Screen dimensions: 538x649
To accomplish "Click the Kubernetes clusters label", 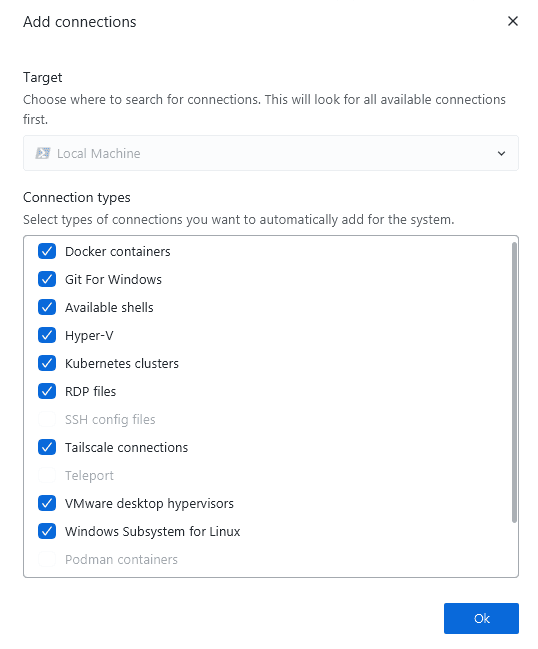I will pyautogui.click(x=122, y=363).
